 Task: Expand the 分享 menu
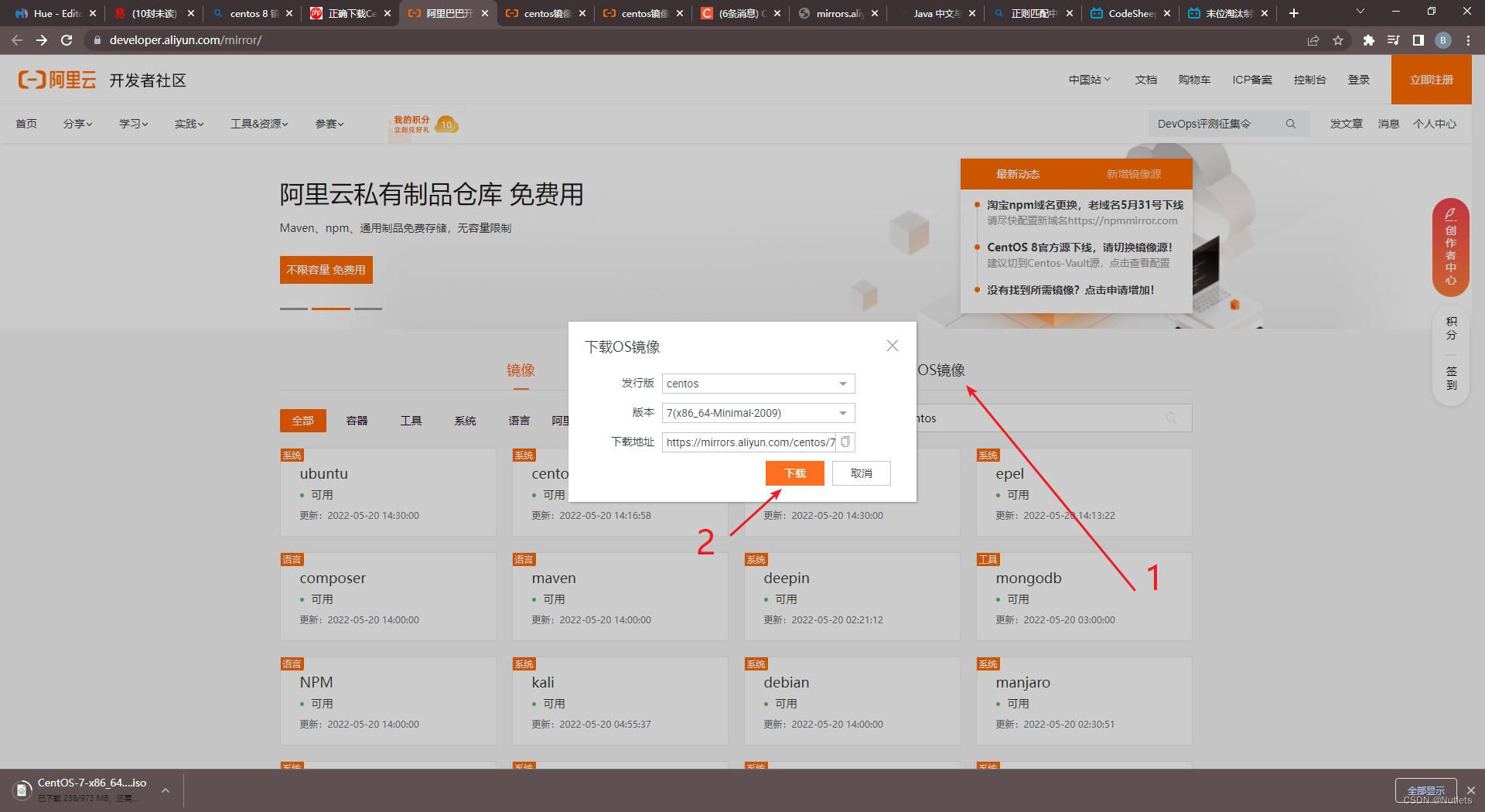tap(77, 124)
